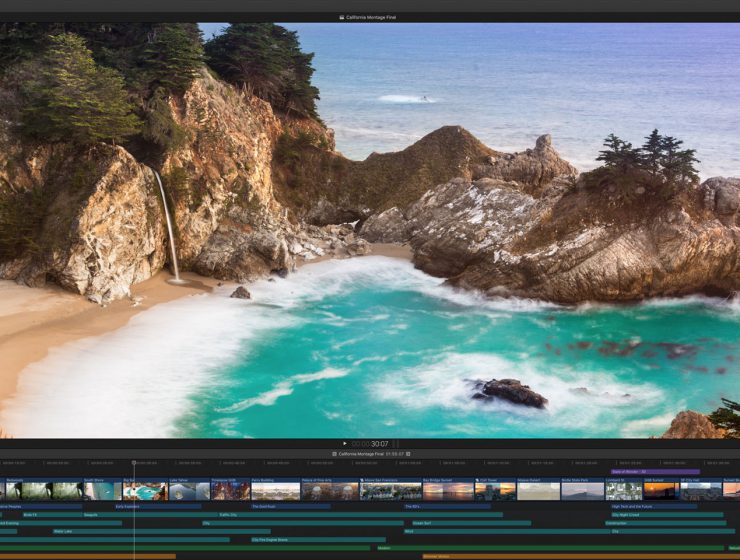Select the Big Sur clip thumbnail
This screenshot has height=560, width=740.
(144, 491)
